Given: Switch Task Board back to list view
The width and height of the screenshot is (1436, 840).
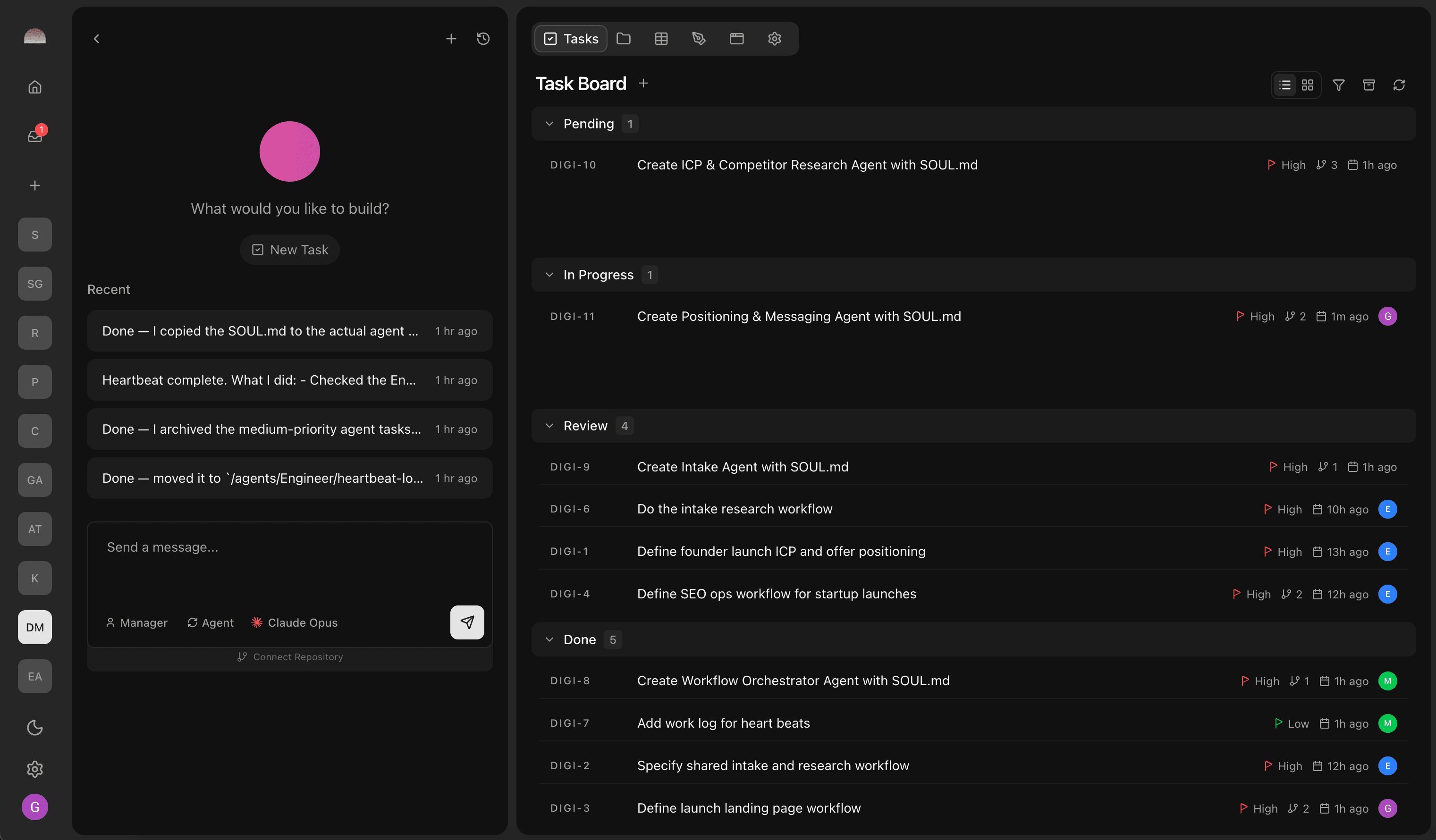Looking at the screenshot, I should click(x=1284, y=85).
